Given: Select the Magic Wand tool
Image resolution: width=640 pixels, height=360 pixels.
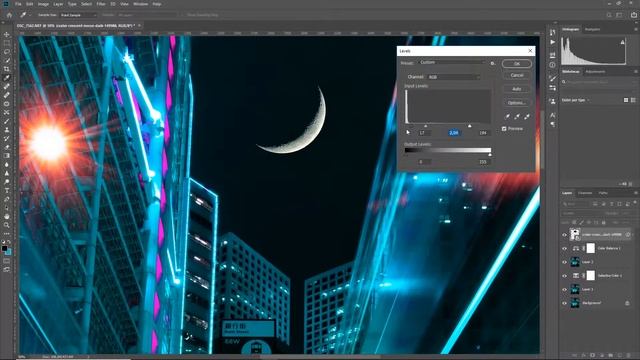Looking at the screenshot, I should click(x=7, y=60).
